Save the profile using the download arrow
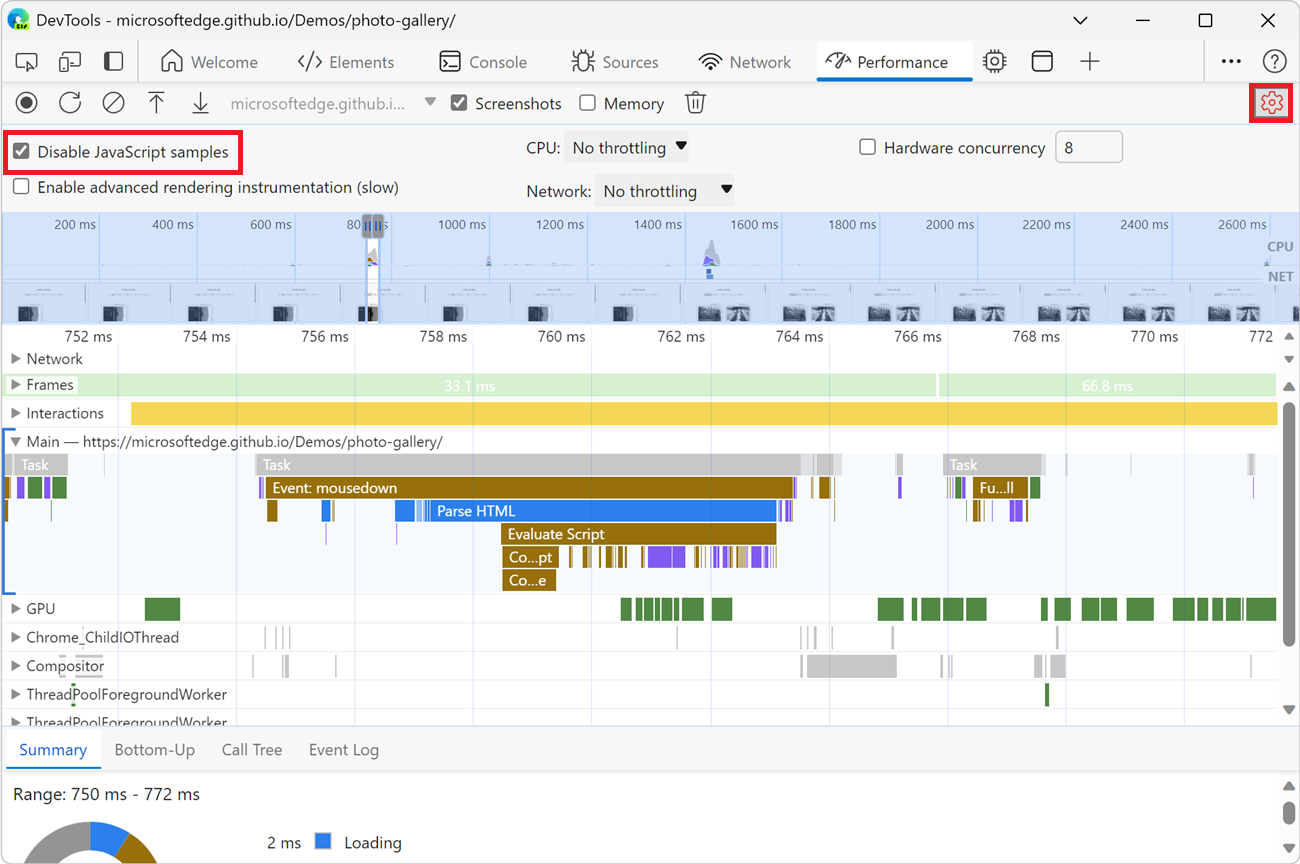This screenshot has height=864, width=1300. coord(200,102)
